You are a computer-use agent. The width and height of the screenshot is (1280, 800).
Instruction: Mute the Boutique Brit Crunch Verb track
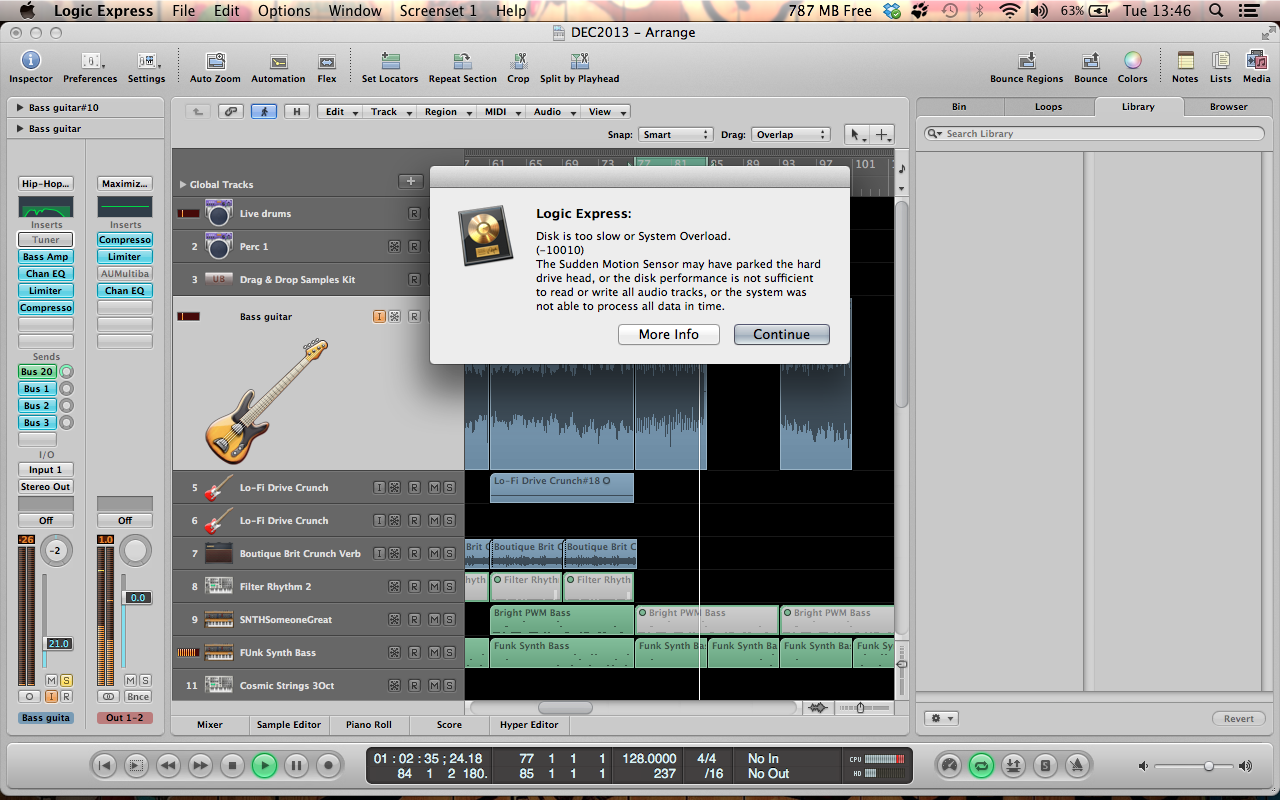(x=434, y=554)
